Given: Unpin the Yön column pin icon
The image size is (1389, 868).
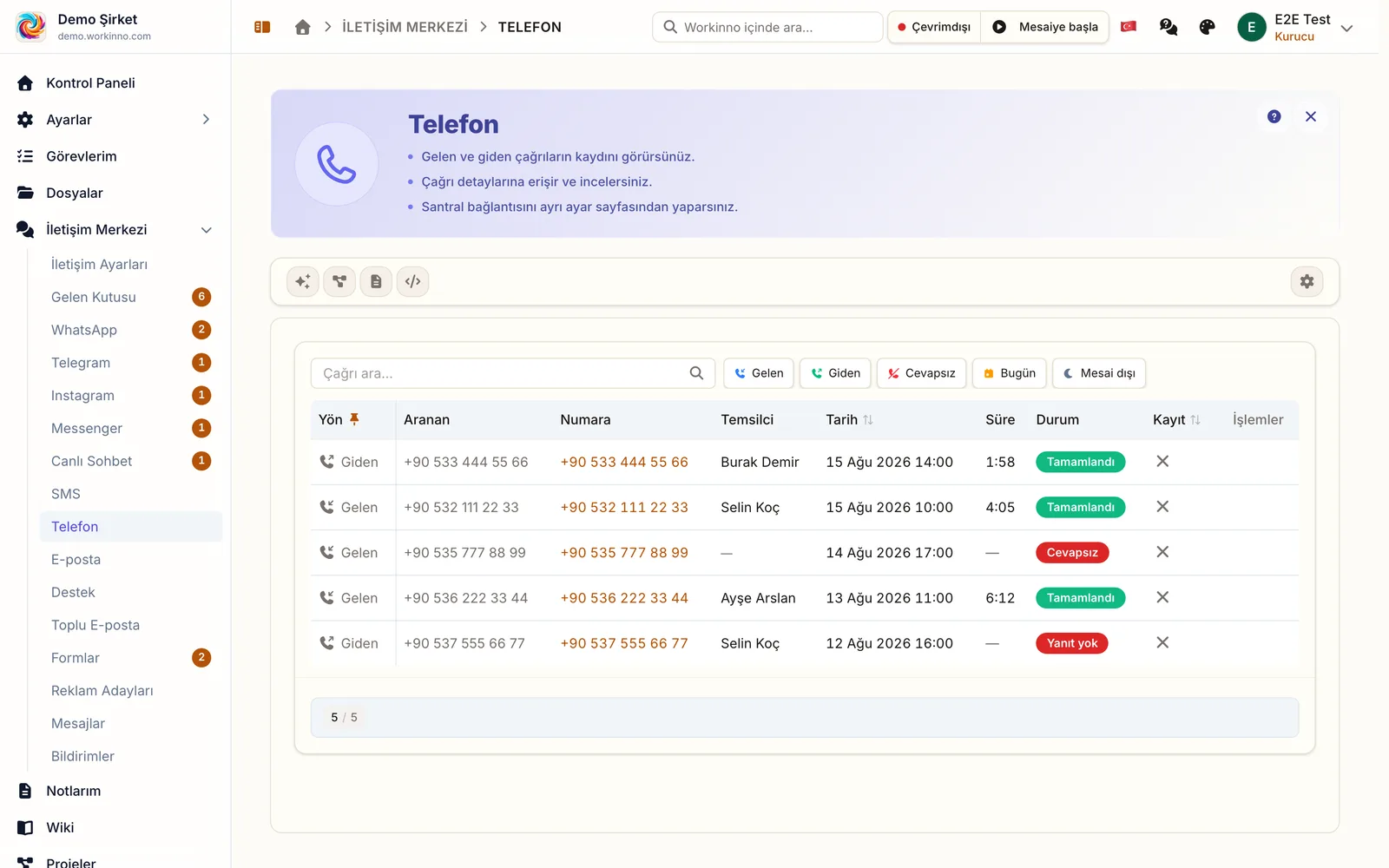Looking at the screenshot, I should click(354, 419).
